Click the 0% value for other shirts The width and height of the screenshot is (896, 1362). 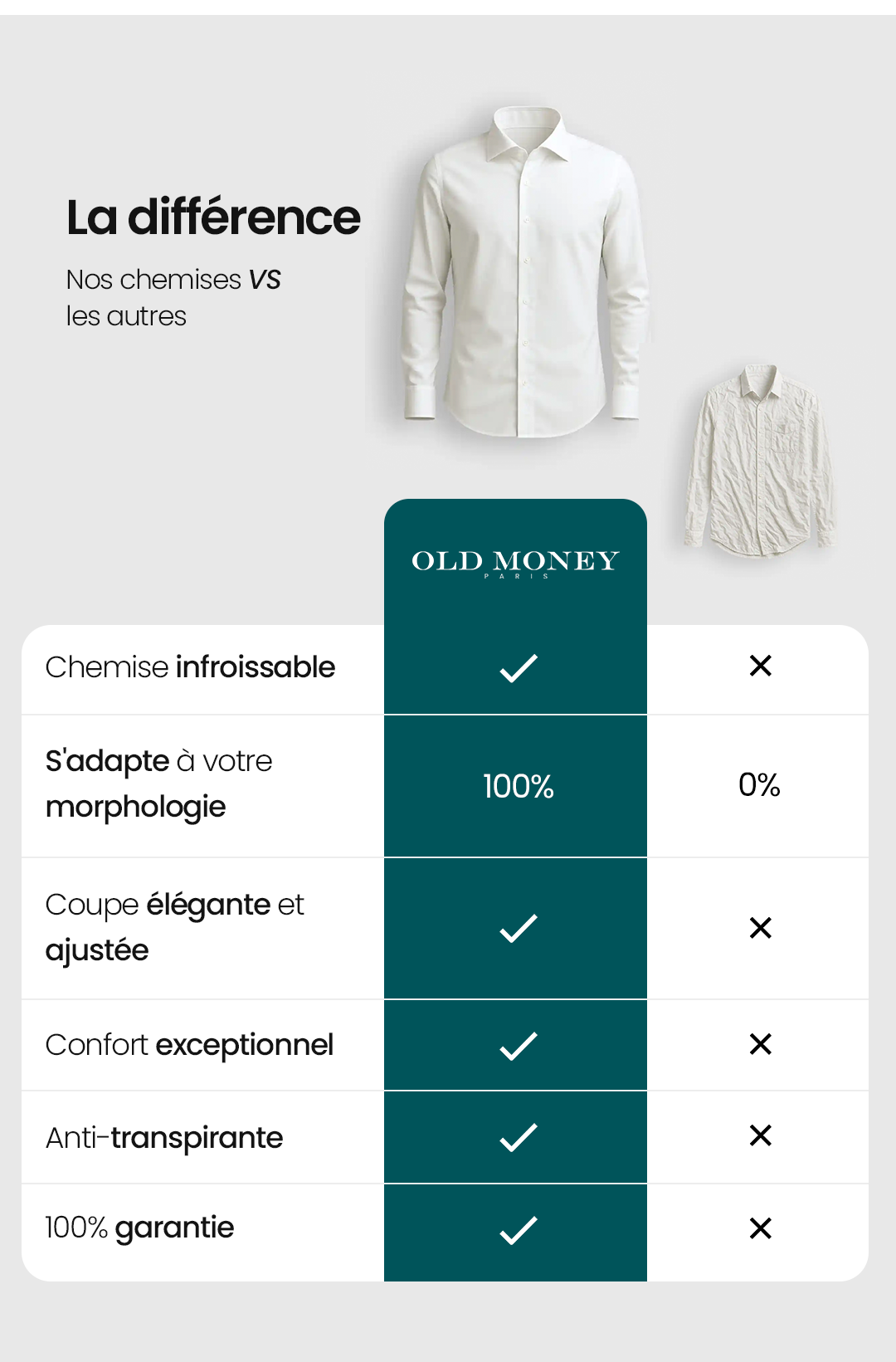(759, 784)
